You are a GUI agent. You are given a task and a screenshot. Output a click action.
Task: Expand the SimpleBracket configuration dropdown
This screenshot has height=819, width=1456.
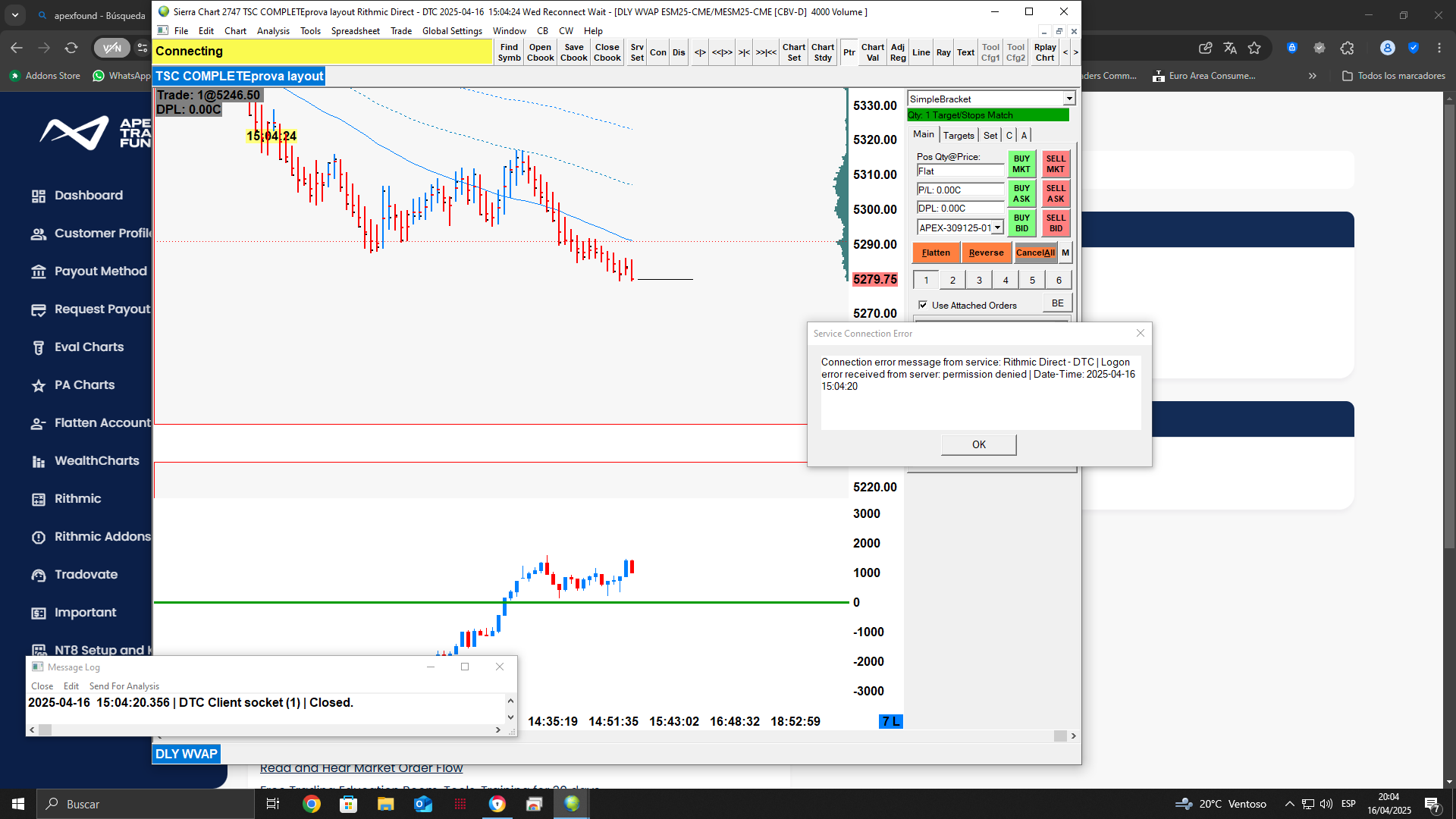pyautogui.click(x=1068, y=99)
